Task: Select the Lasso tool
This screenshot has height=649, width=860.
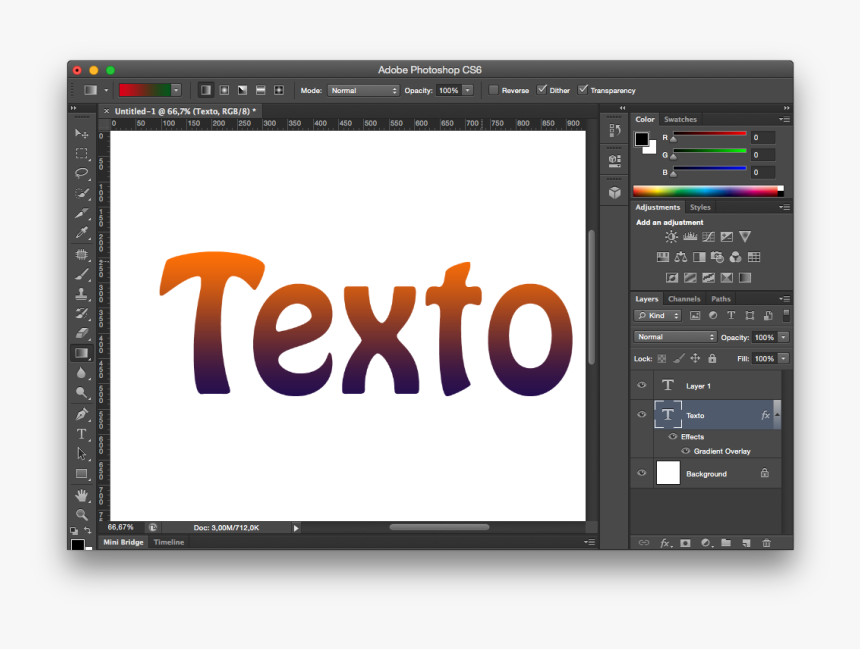Action: (82, 173)
